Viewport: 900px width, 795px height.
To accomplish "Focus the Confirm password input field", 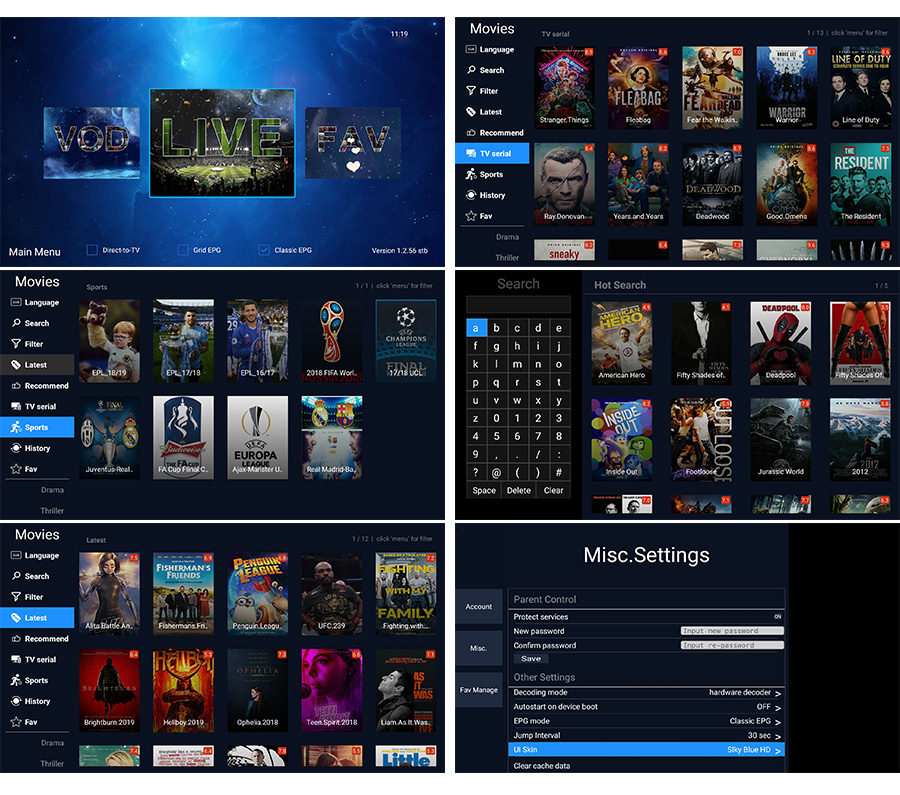I will (x=732, y=645).
